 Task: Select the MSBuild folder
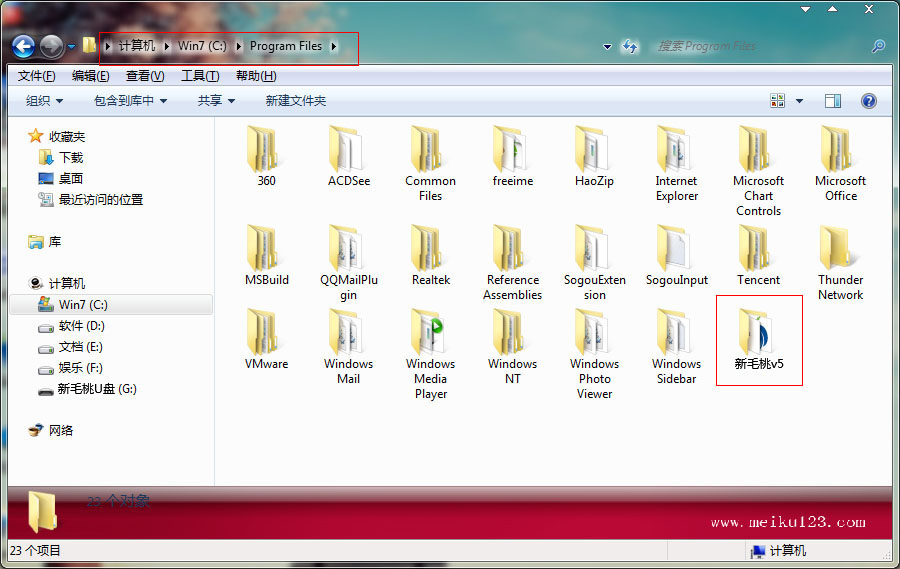(266, 256)
